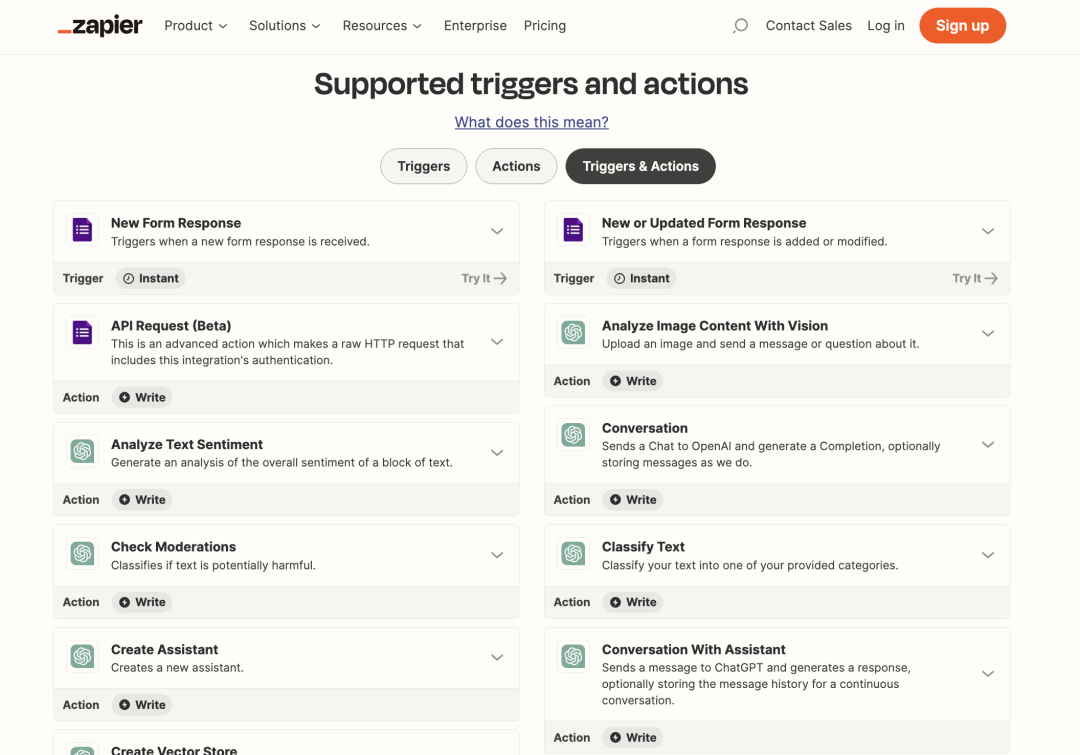Expand the Check Moderations card
The height and width of the screenshot is (755, 1080).
(x=497, y=555)
